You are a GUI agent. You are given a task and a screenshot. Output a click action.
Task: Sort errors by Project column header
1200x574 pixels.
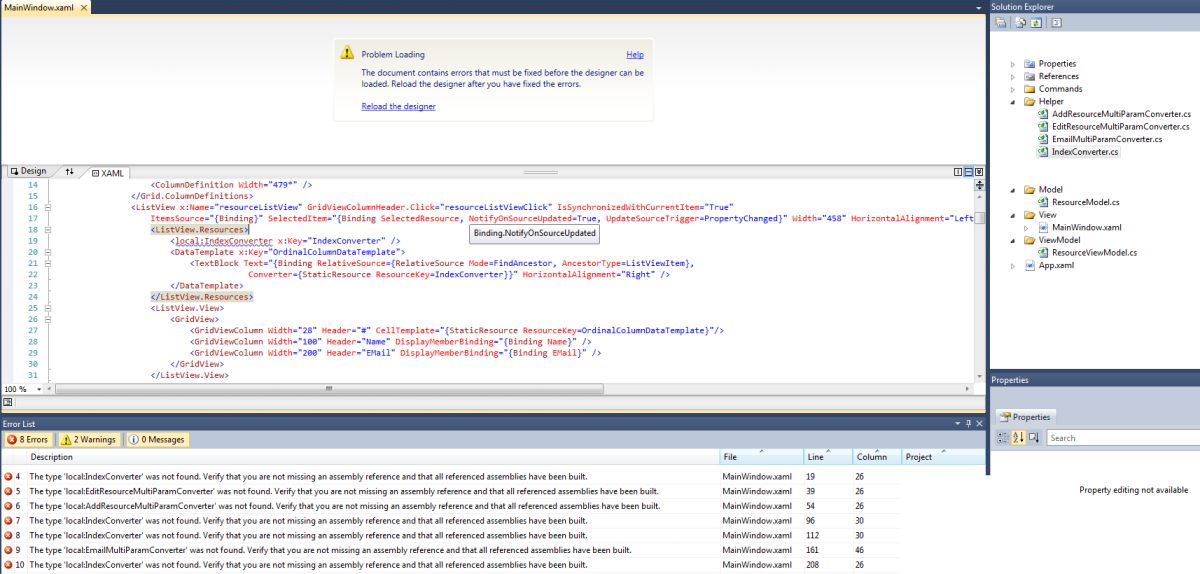tap(943, 457)
